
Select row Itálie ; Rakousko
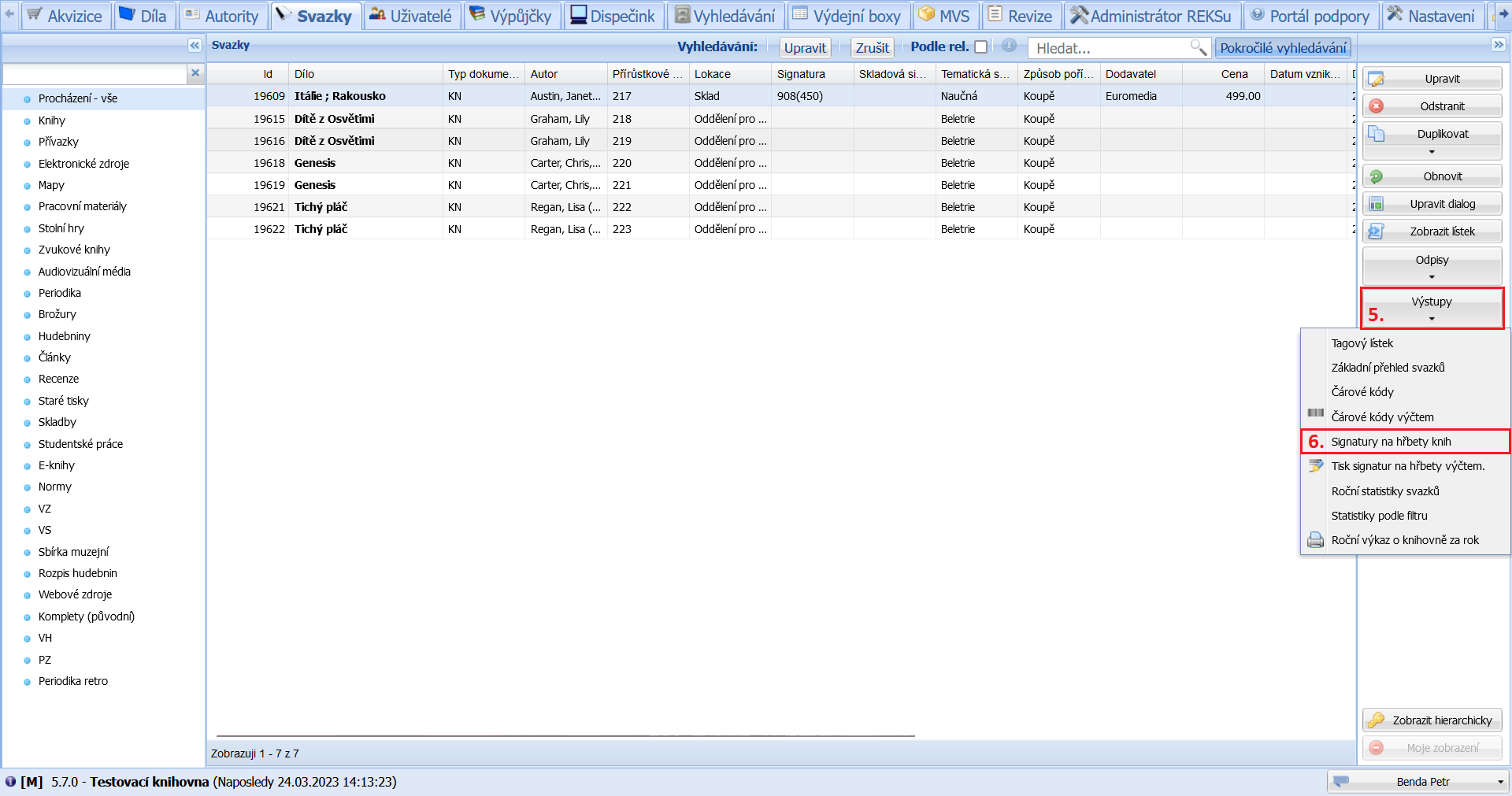[780, 96]
